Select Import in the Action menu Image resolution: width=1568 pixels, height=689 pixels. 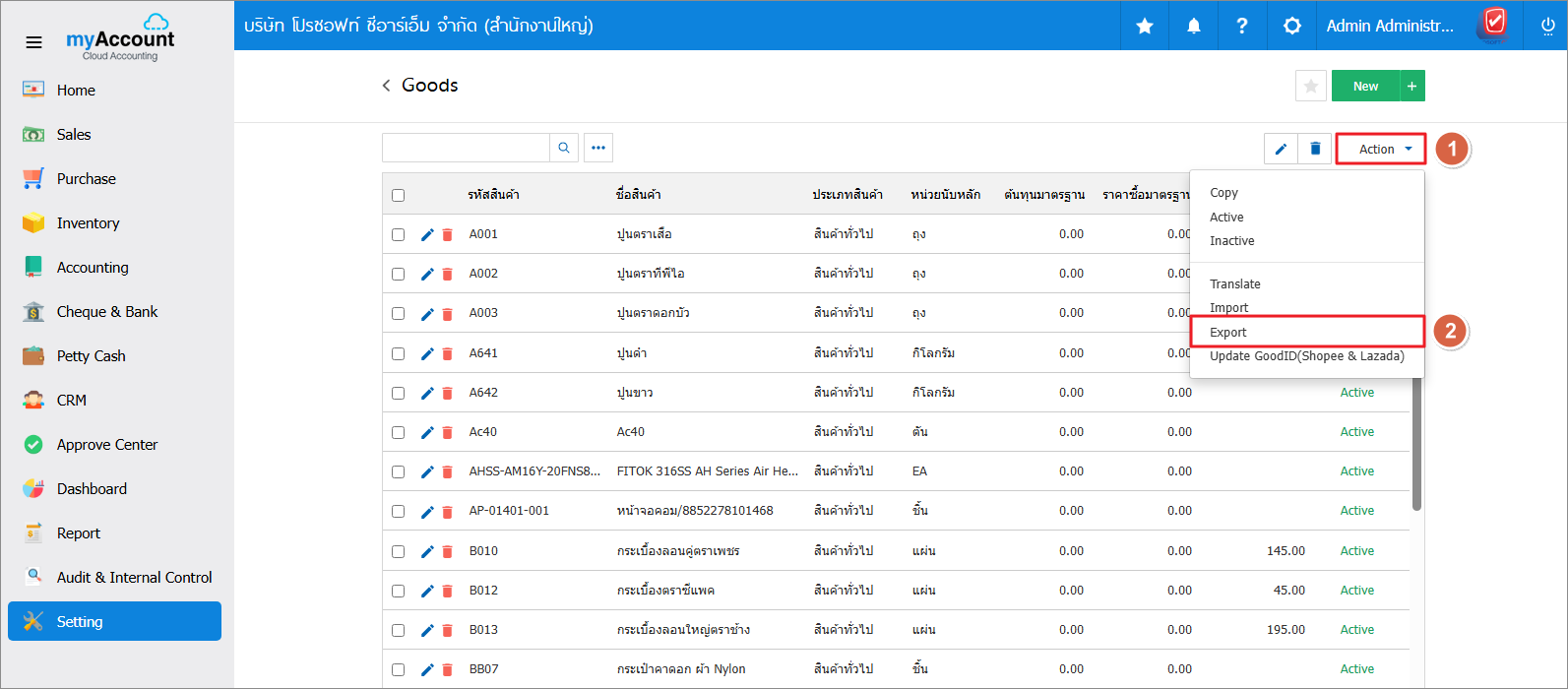[1228, 308]
